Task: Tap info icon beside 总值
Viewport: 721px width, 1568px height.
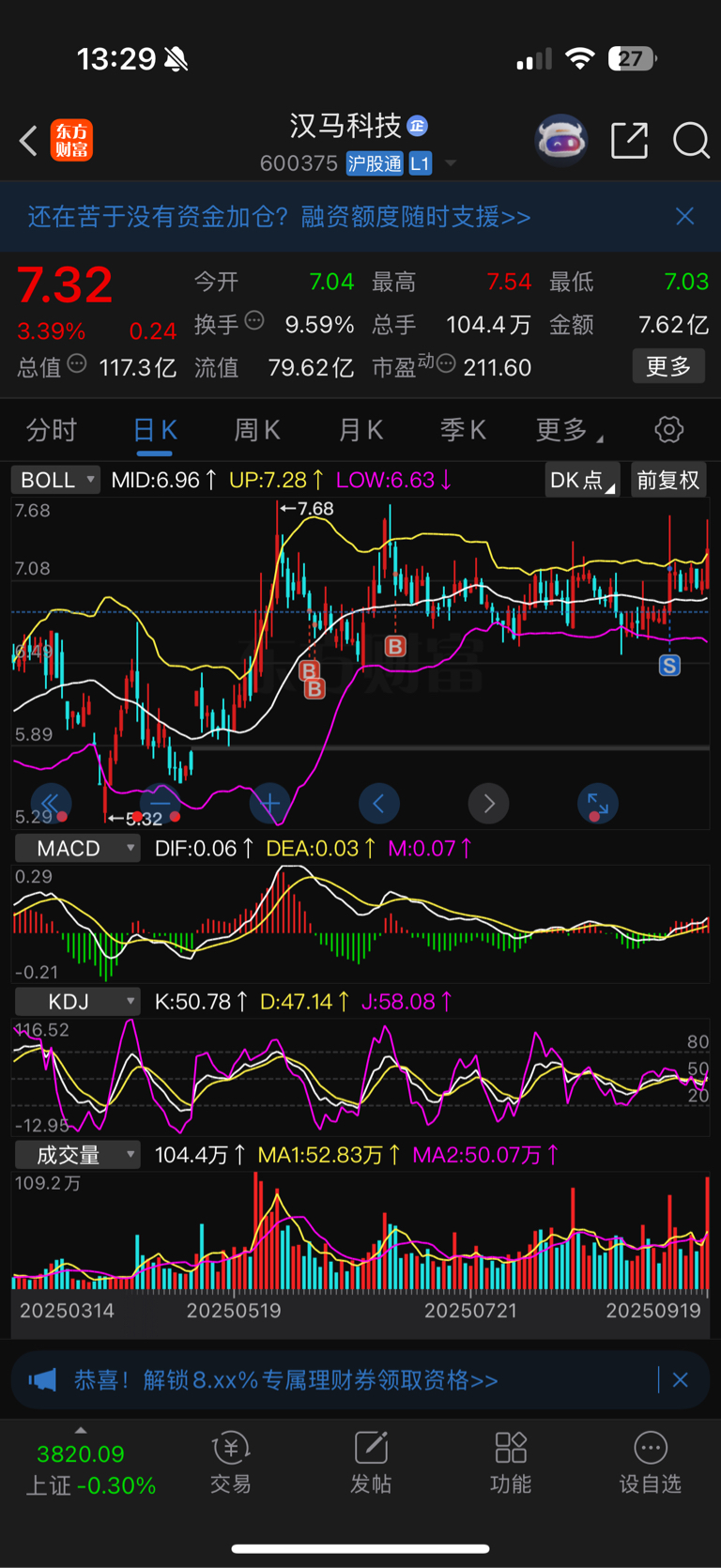Action: [77, 363]
